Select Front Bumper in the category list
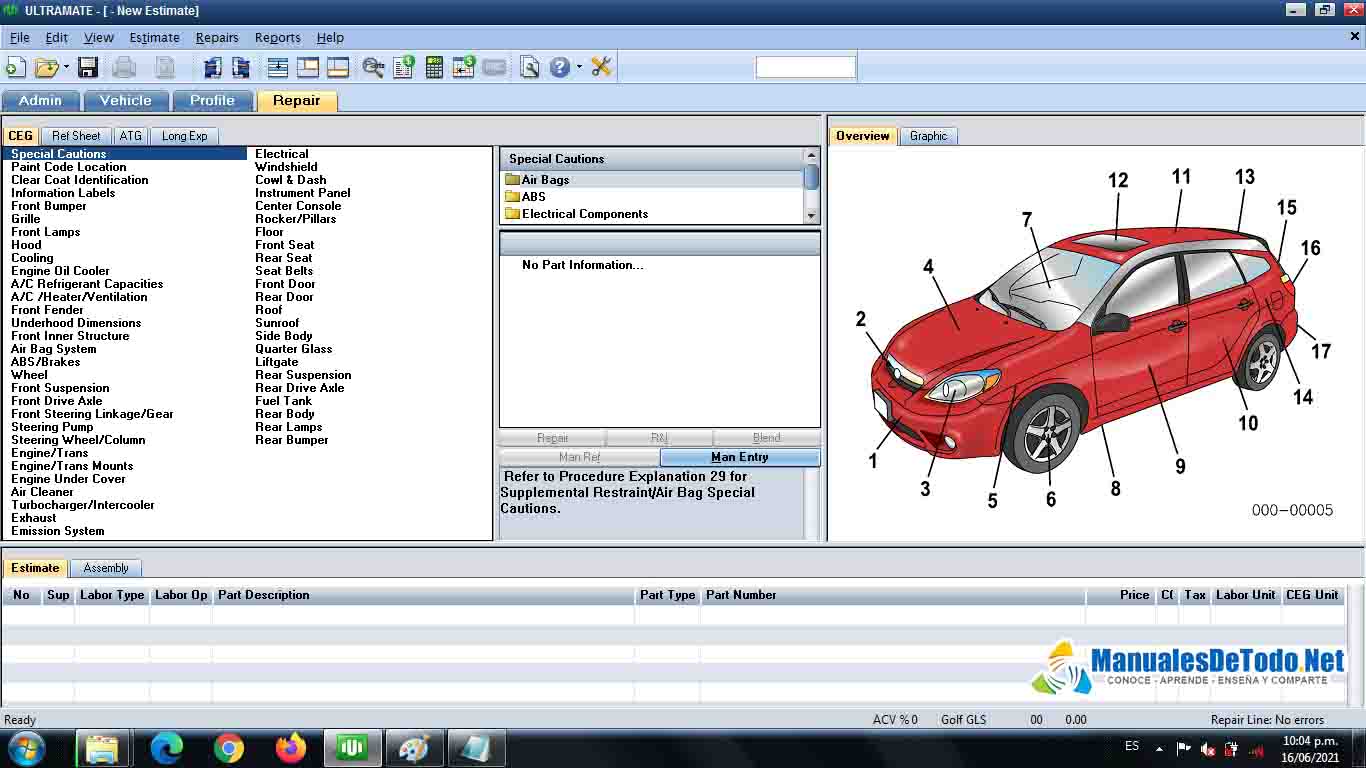Viewport: 1366px width, 768px height. [x=49, y=206]
